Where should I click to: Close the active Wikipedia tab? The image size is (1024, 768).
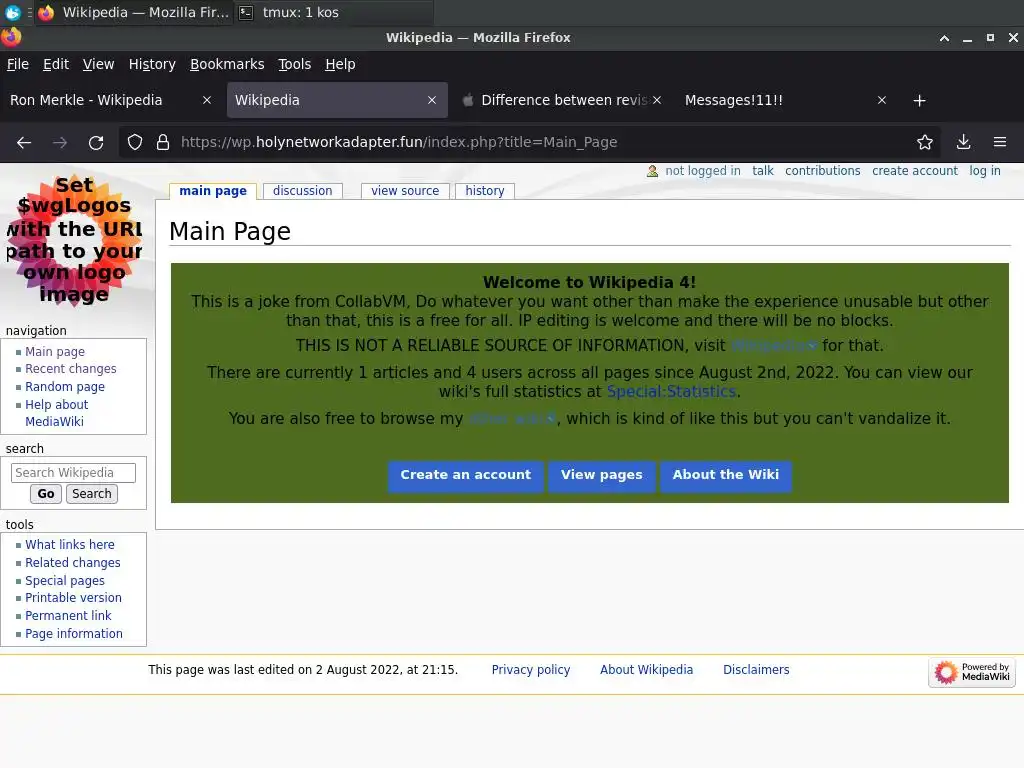(x=432, y=100)
